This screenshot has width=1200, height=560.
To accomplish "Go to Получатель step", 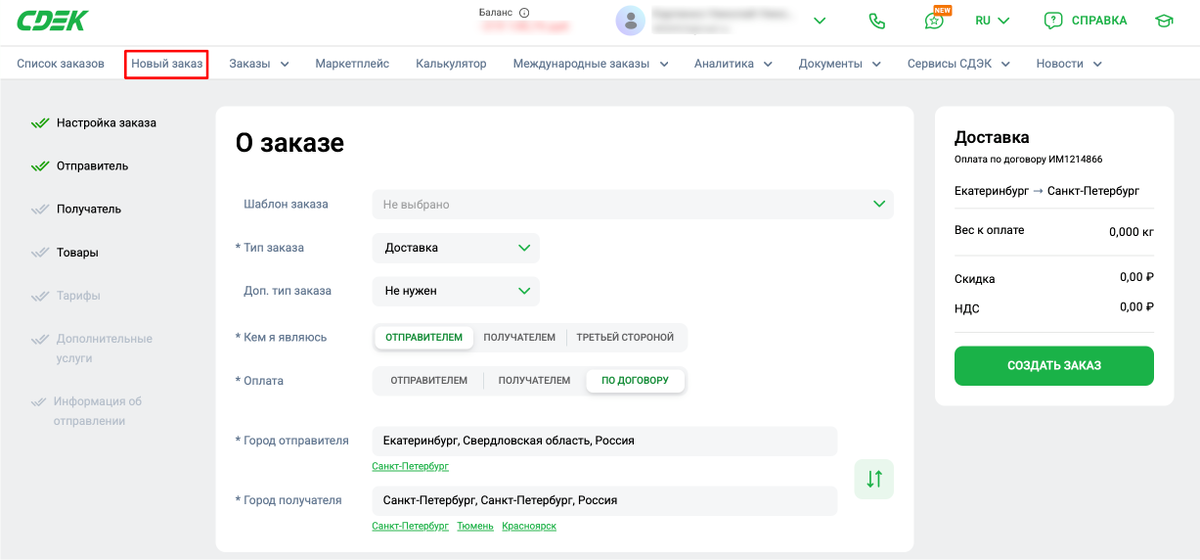I will 89,209.
